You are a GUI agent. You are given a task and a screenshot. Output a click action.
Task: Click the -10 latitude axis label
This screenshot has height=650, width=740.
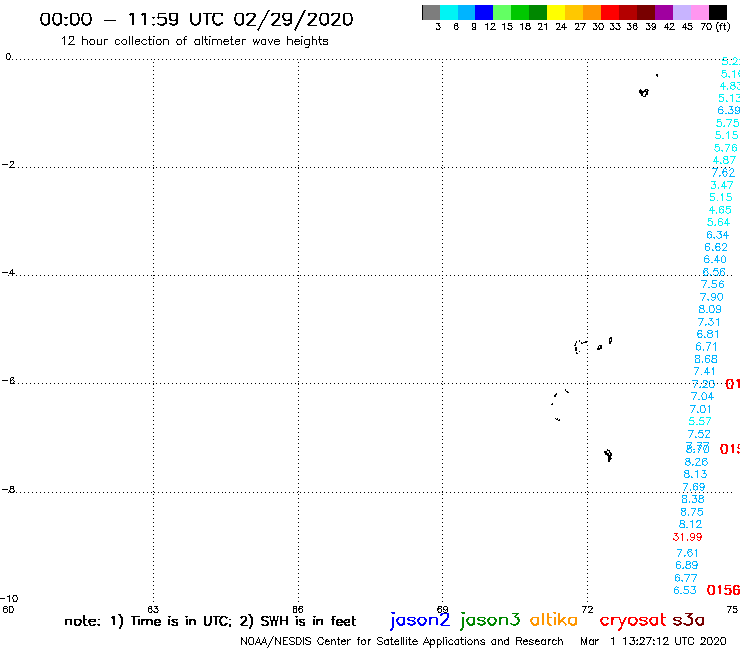[9, 599]
